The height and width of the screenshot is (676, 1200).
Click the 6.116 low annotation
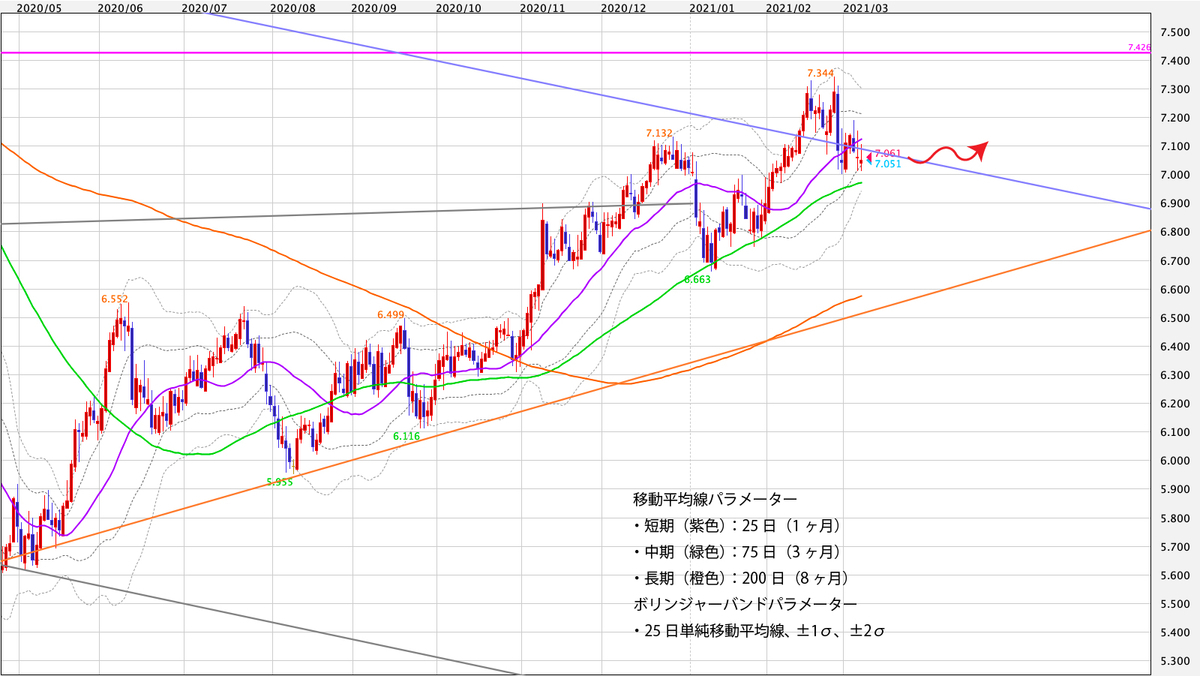point(406,437)
